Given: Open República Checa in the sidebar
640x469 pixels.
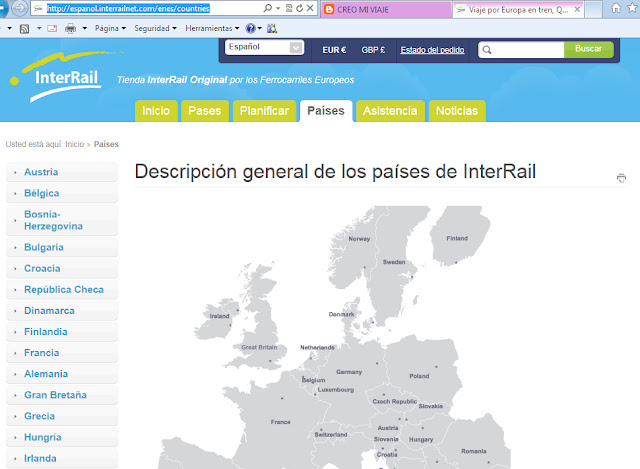Looking at the screenshot, I should [62, 289].
